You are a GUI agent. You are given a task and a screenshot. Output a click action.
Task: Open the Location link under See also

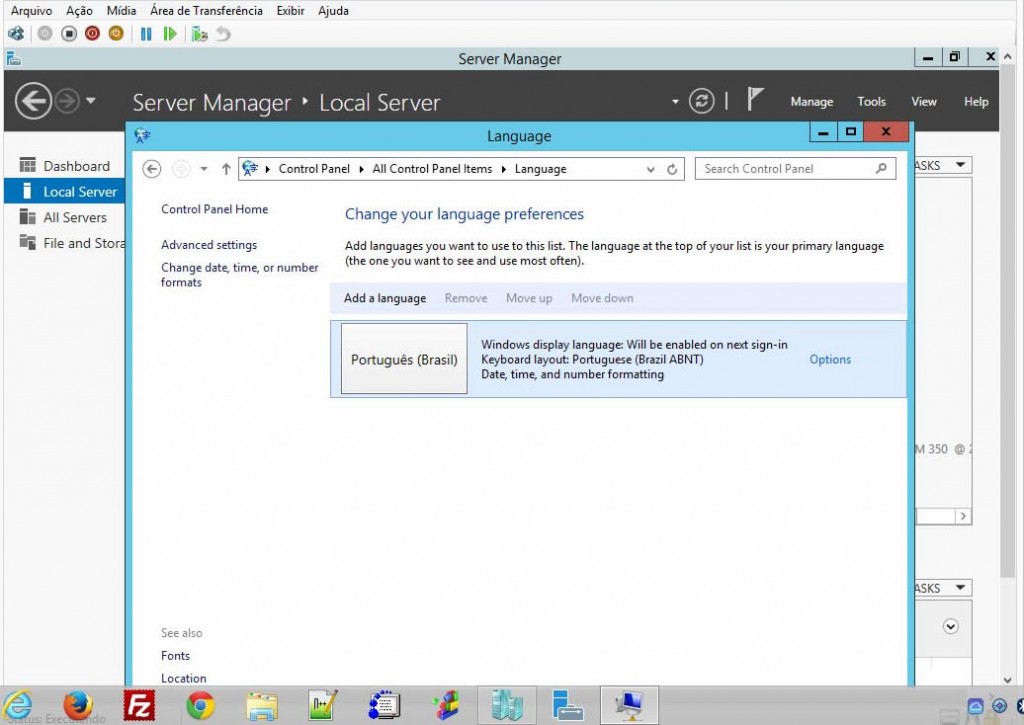tap(184, 679)
